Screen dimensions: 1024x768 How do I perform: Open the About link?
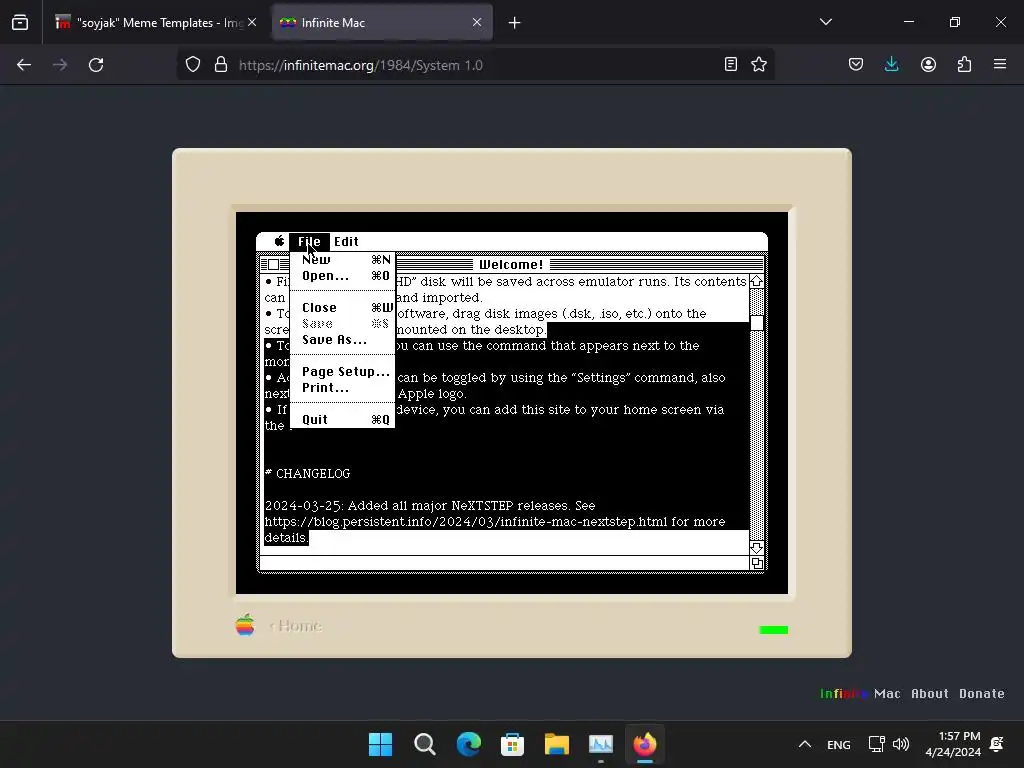(929, 694)
